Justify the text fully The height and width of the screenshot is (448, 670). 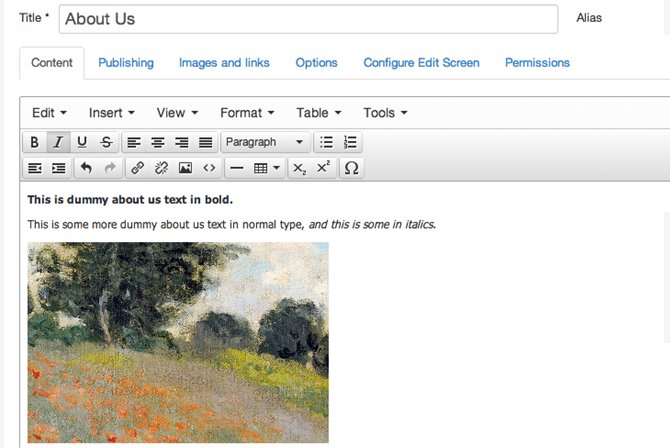pyautogui.click(x=206, y=142)
